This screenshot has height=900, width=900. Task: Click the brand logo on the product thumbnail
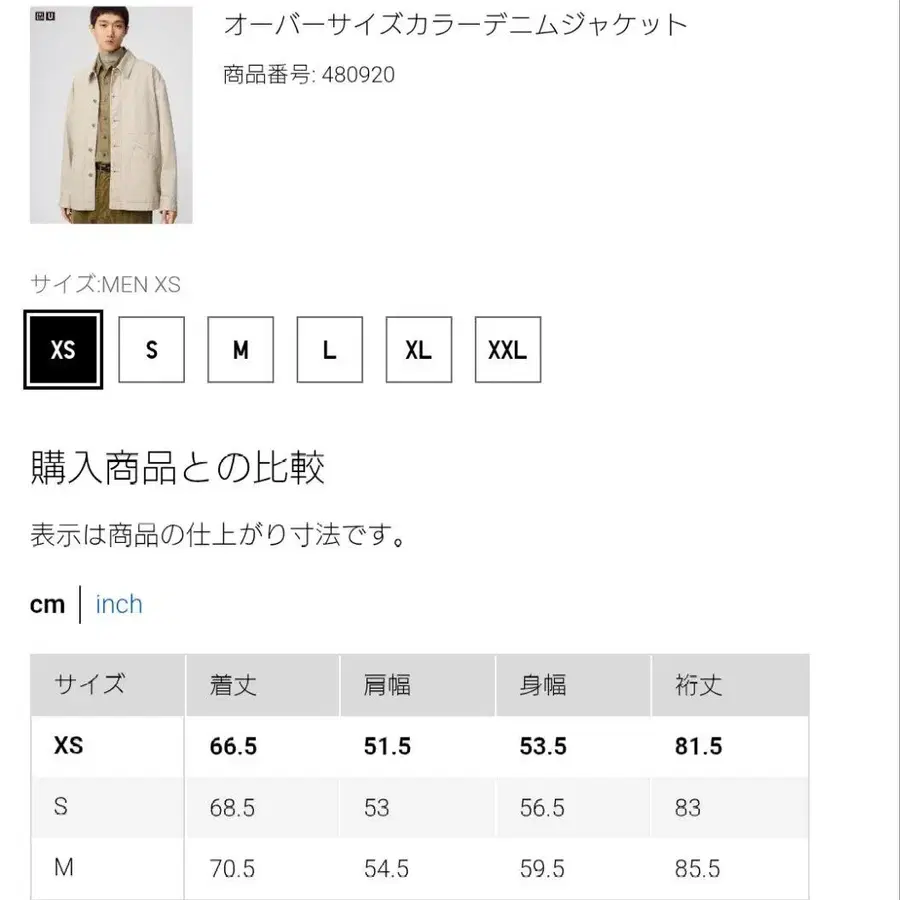(x=47, y=15)
